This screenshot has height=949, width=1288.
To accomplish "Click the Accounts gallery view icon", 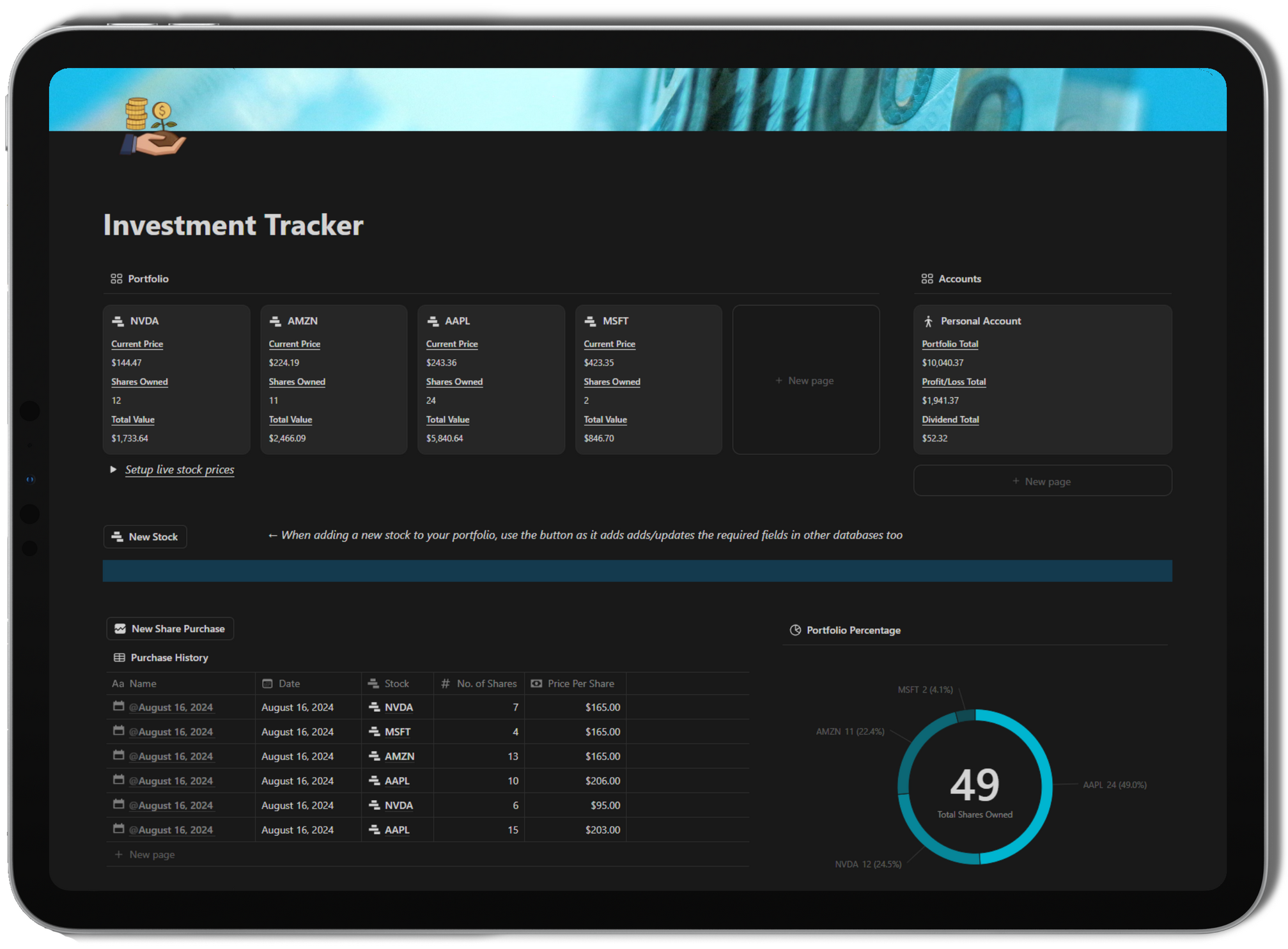I will [927, 279].
